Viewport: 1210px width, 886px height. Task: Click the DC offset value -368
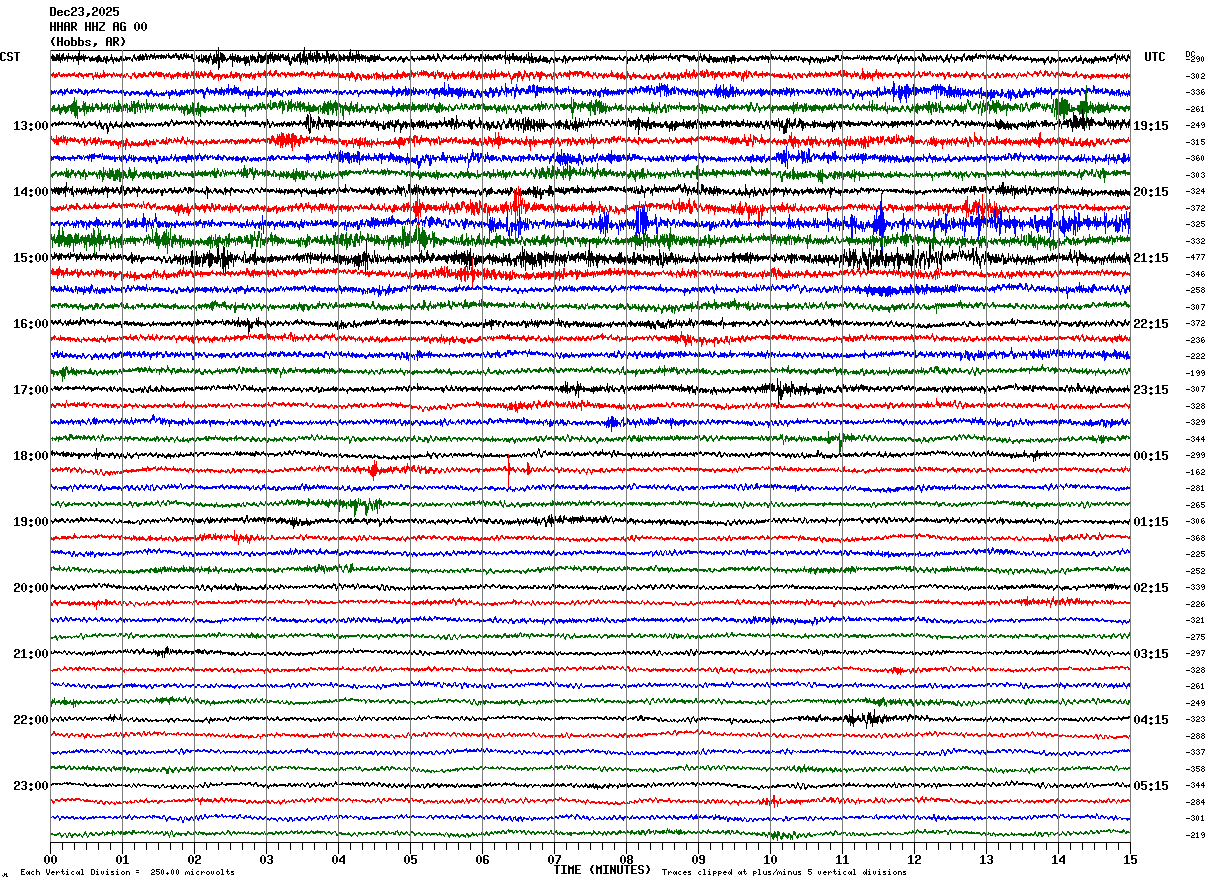[1195, 538]
